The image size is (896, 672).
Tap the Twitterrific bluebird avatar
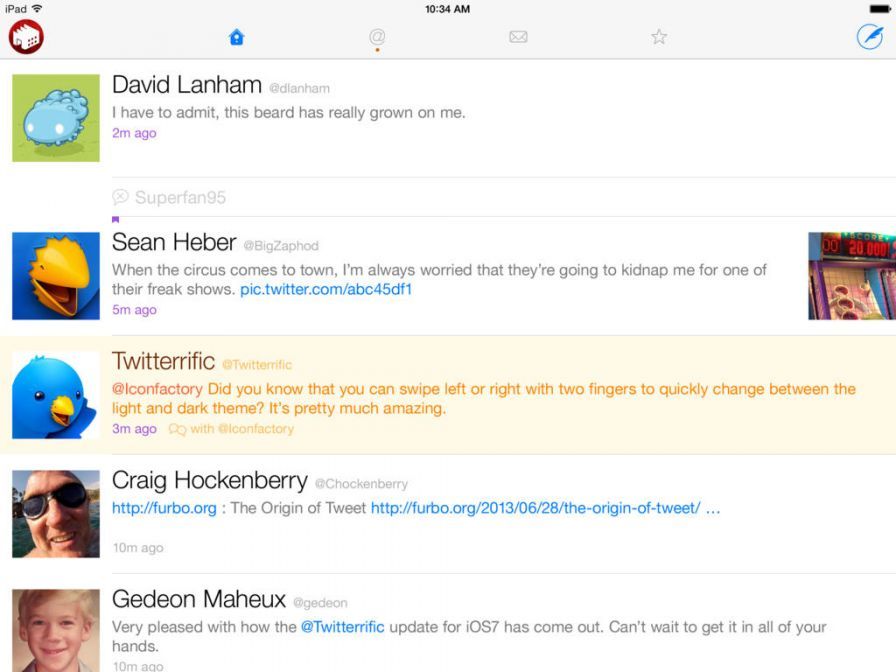coord(55,393)
